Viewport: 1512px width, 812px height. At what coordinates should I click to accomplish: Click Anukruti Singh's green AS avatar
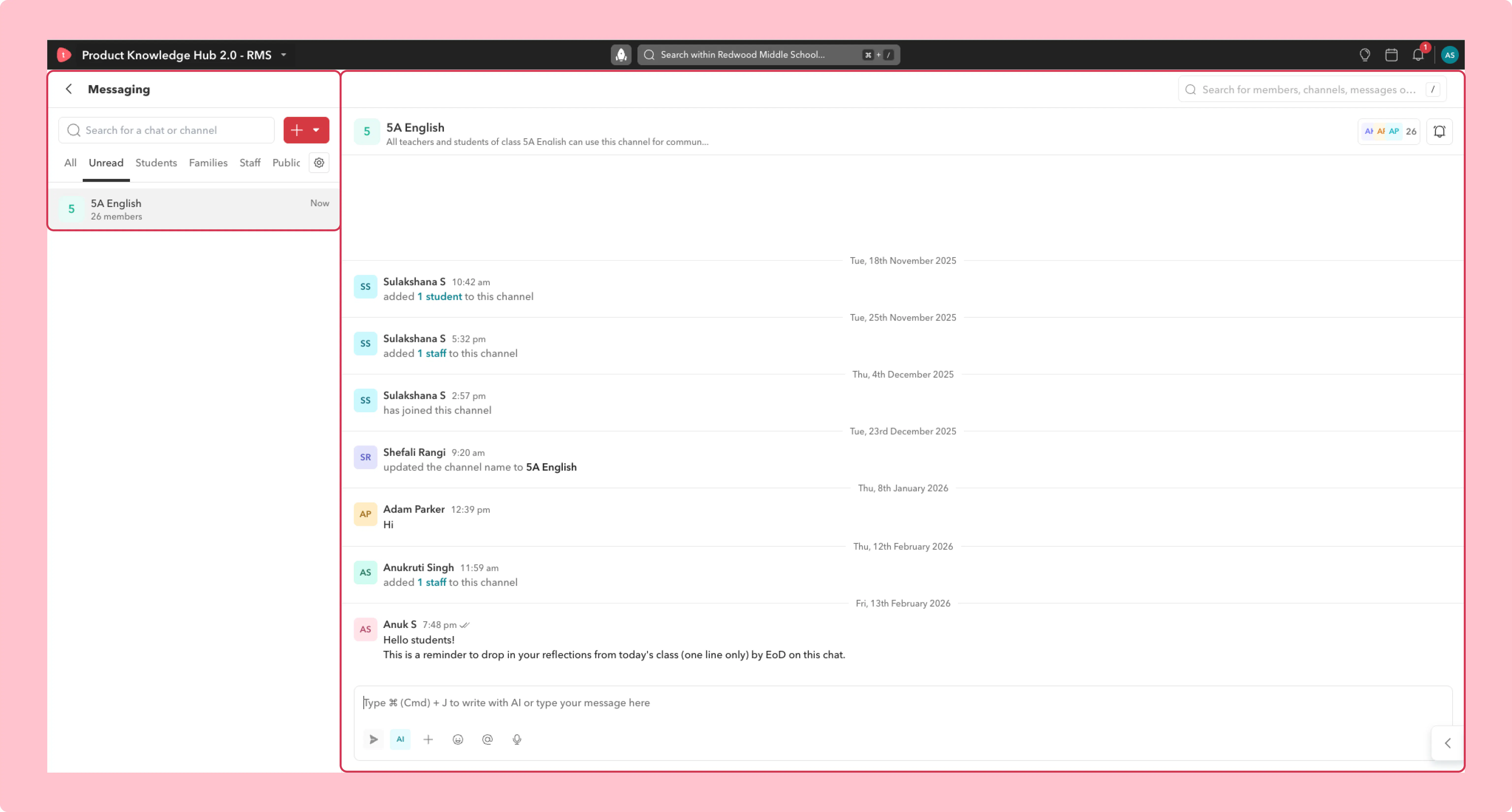365,573
